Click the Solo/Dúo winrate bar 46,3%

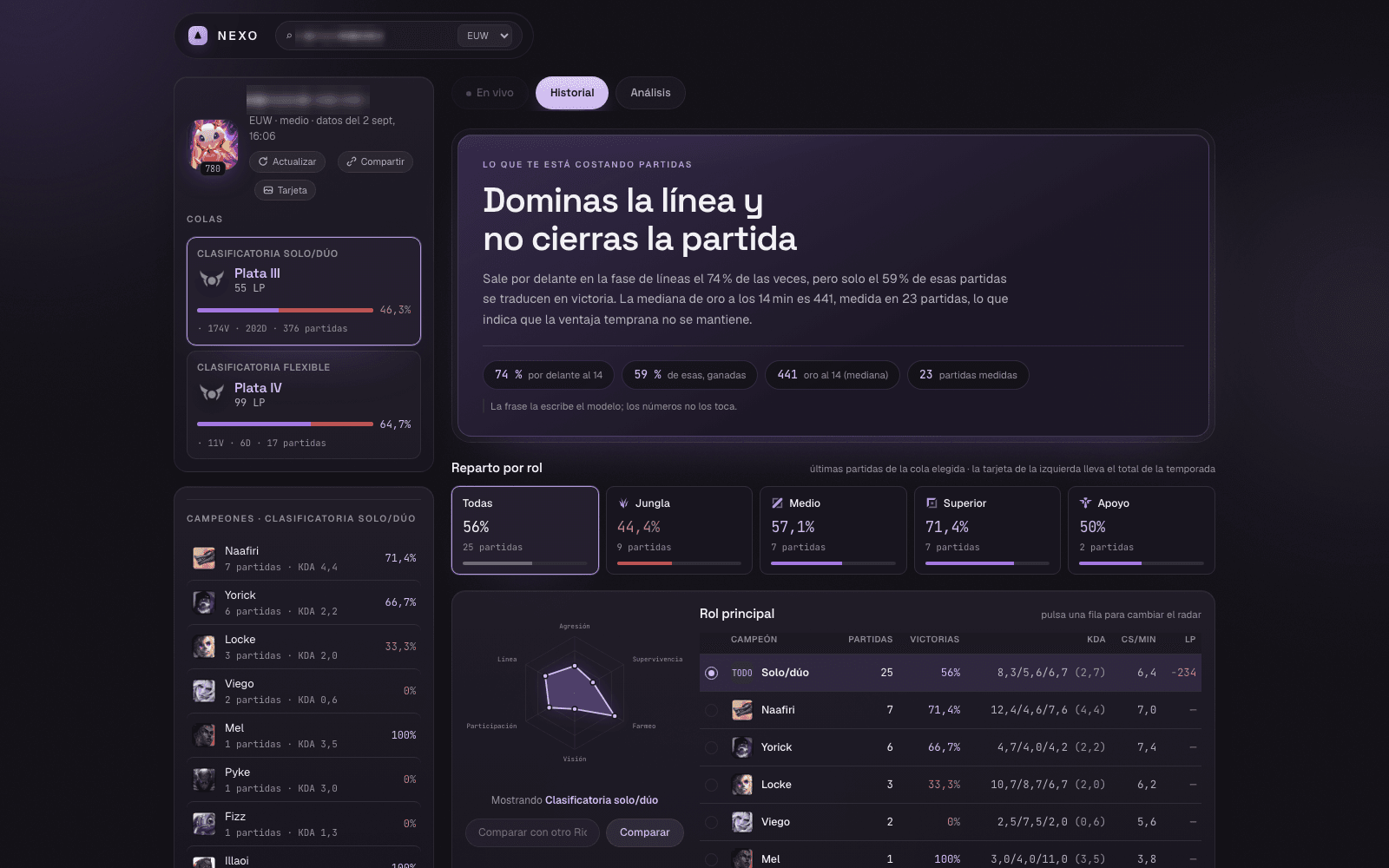(285, 310)
